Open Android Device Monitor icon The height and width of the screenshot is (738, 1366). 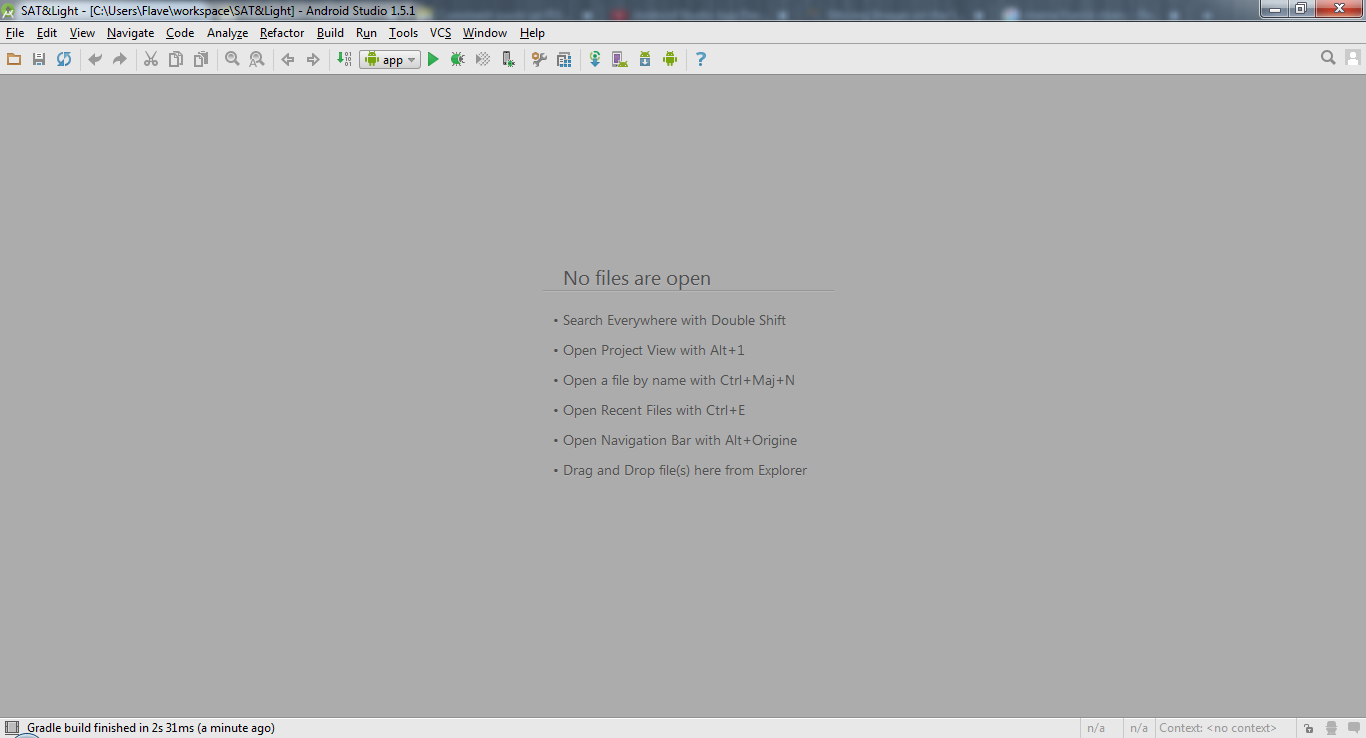point(670,60)
